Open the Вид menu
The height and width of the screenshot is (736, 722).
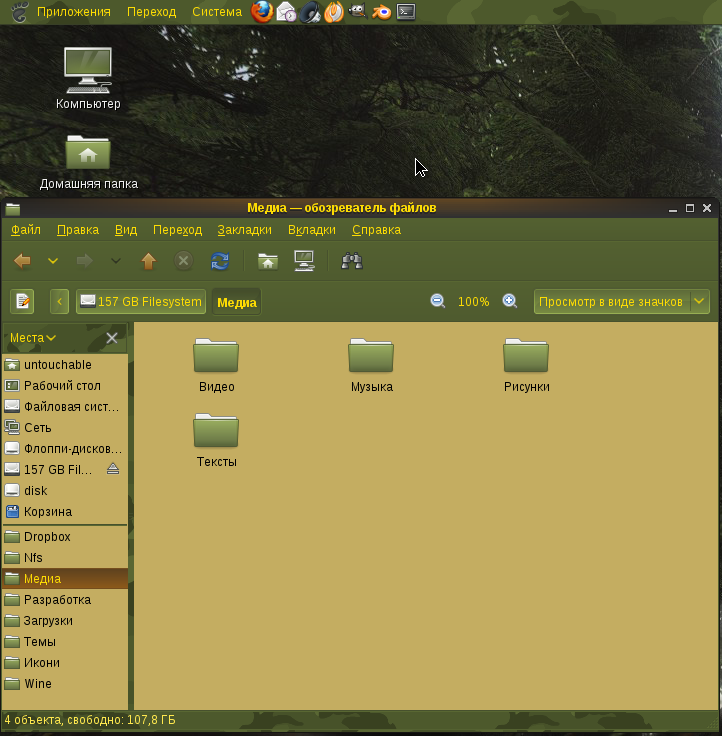(126, 230)
